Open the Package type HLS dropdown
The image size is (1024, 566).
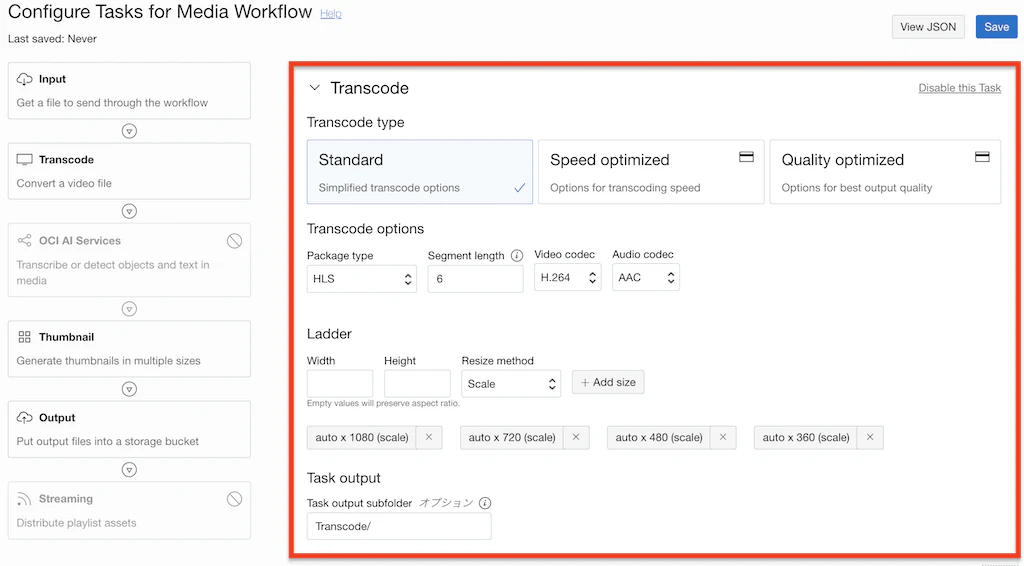[362, 279]
